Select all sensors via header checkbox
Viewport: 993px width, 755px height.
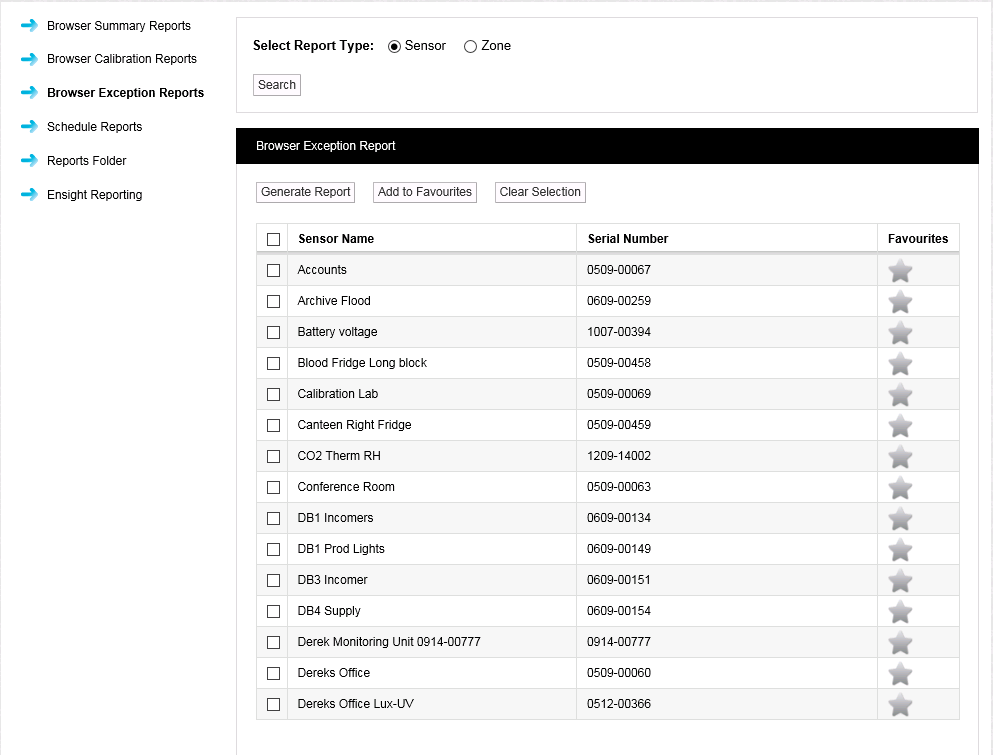273,239
